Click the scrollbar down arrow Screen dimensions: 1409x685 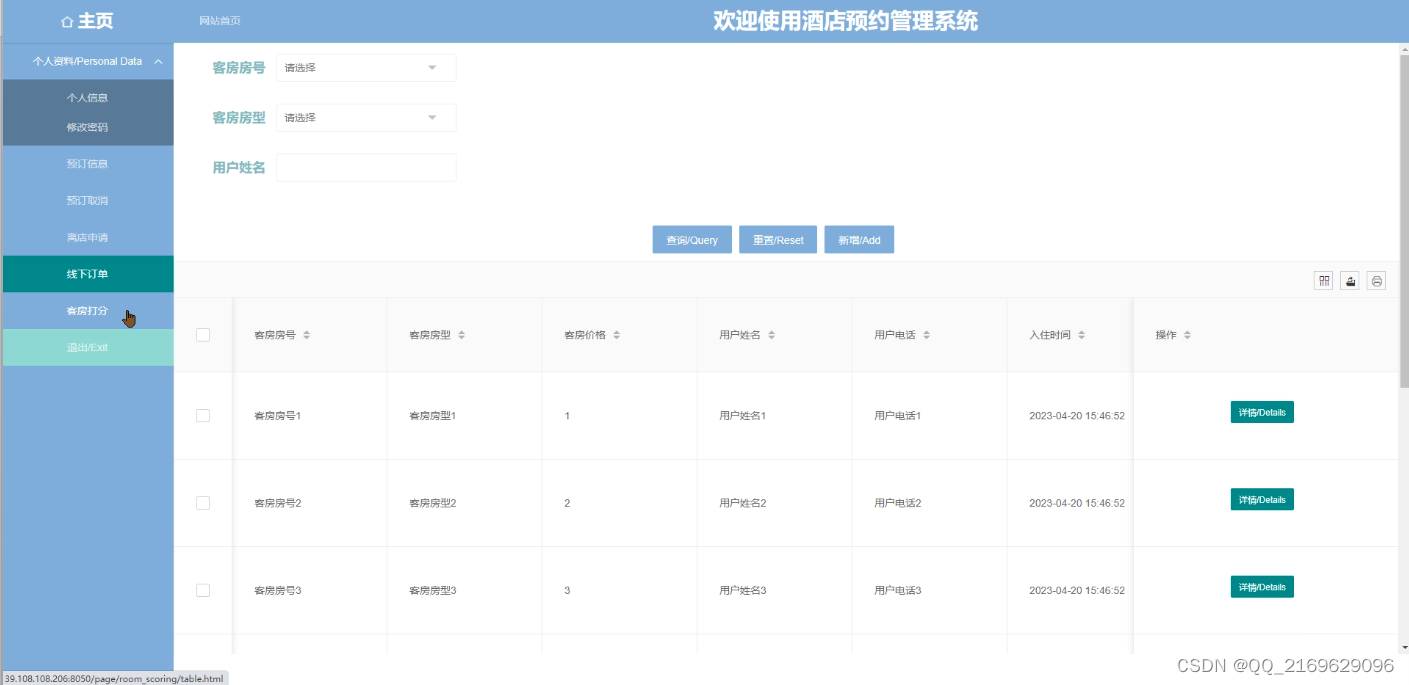[x=1403, y=646]
